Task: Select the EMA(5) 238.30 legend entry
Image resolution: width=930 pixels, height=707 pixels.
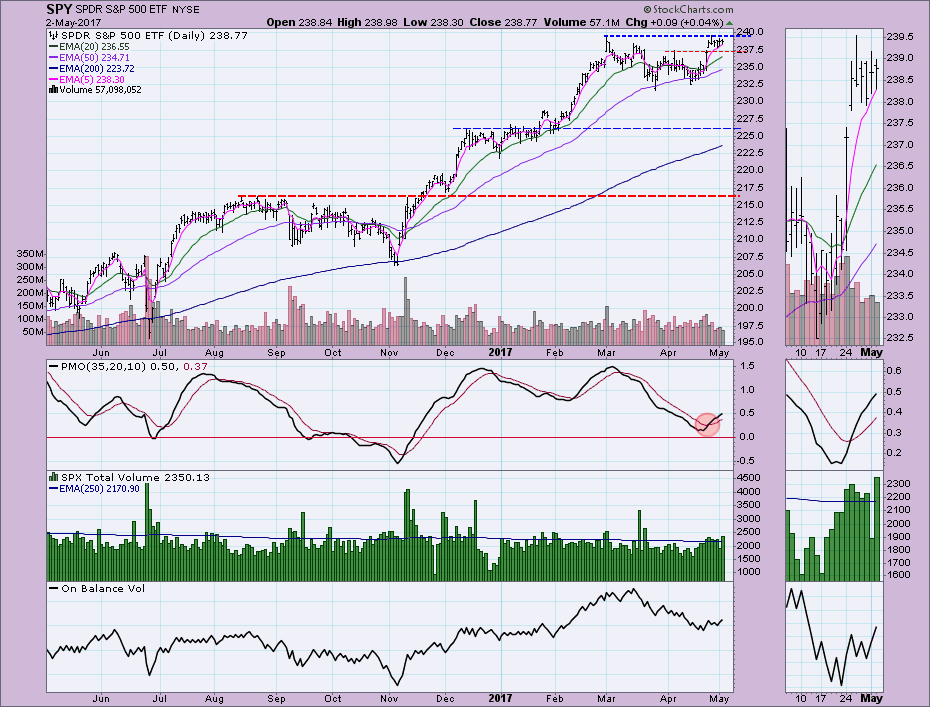Action: pyautogui.click(x=87, y=79)
